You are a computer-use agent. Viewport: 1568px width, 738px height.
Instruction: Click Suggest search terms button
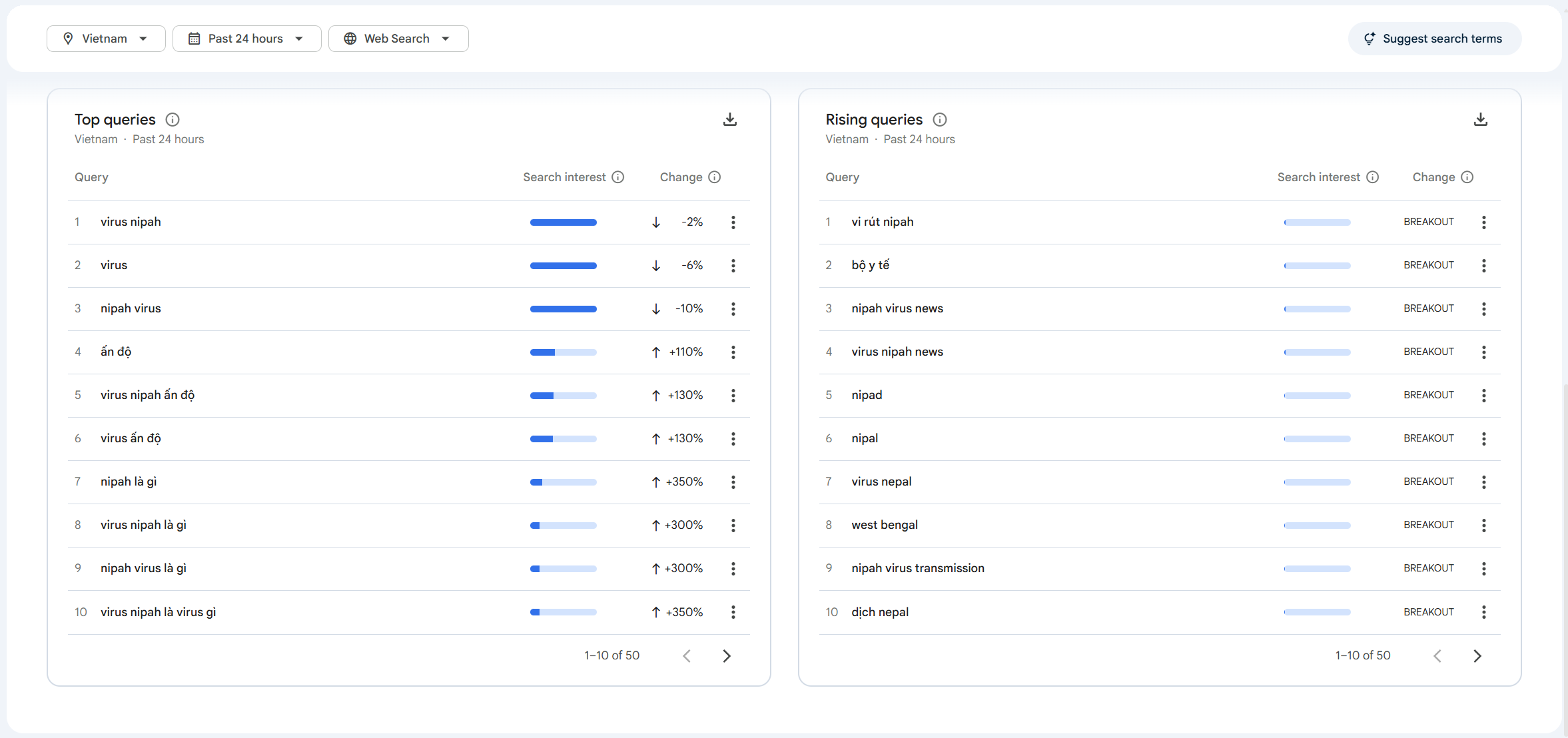point(1434,39)
